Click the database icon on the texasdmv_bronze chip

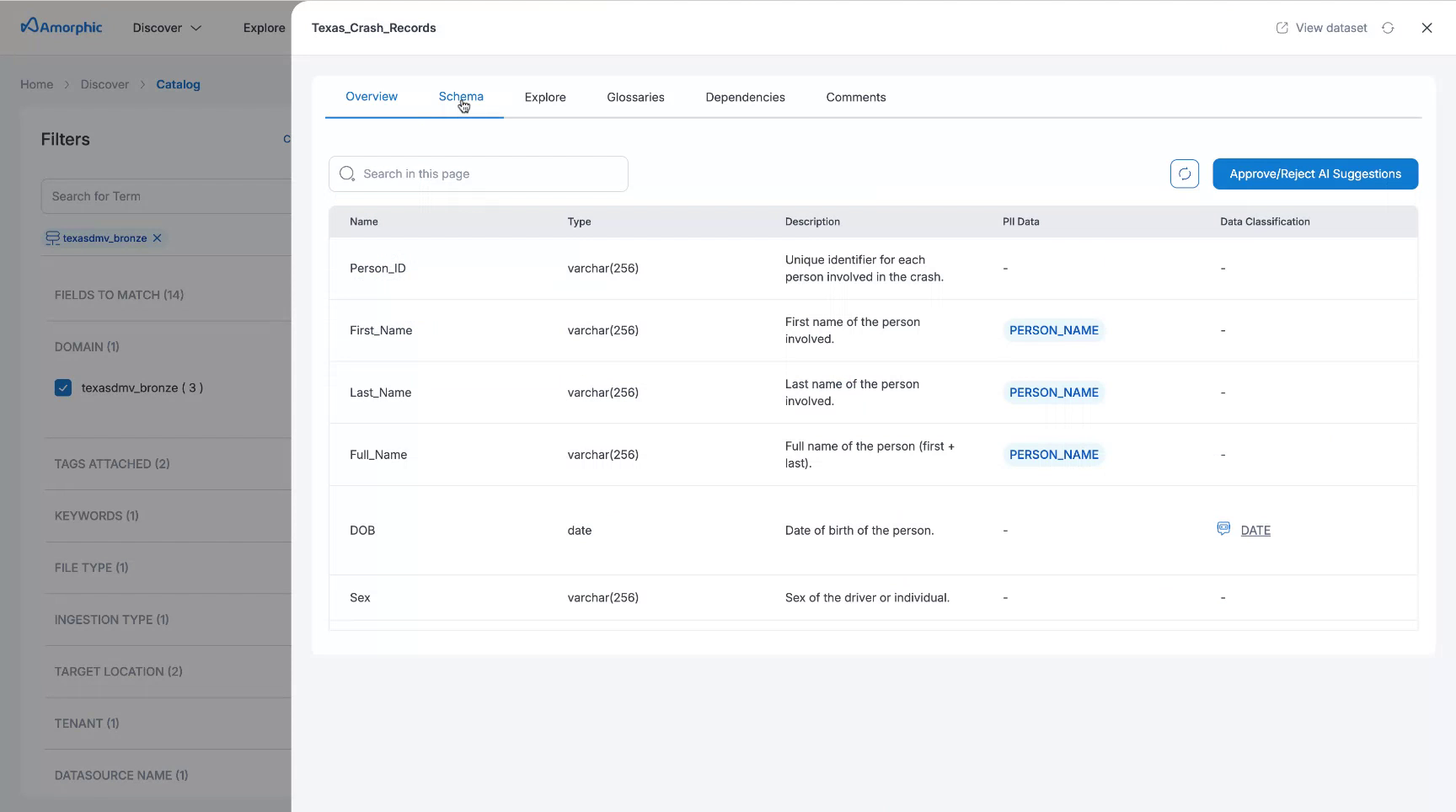[52, 238]
